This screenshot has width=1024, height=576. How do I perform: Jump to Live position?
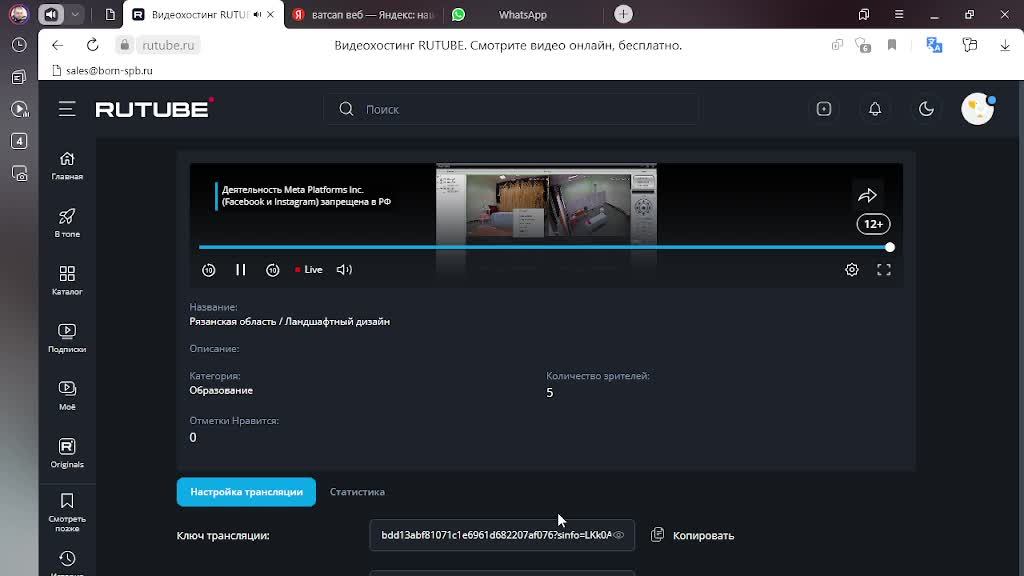308,270
